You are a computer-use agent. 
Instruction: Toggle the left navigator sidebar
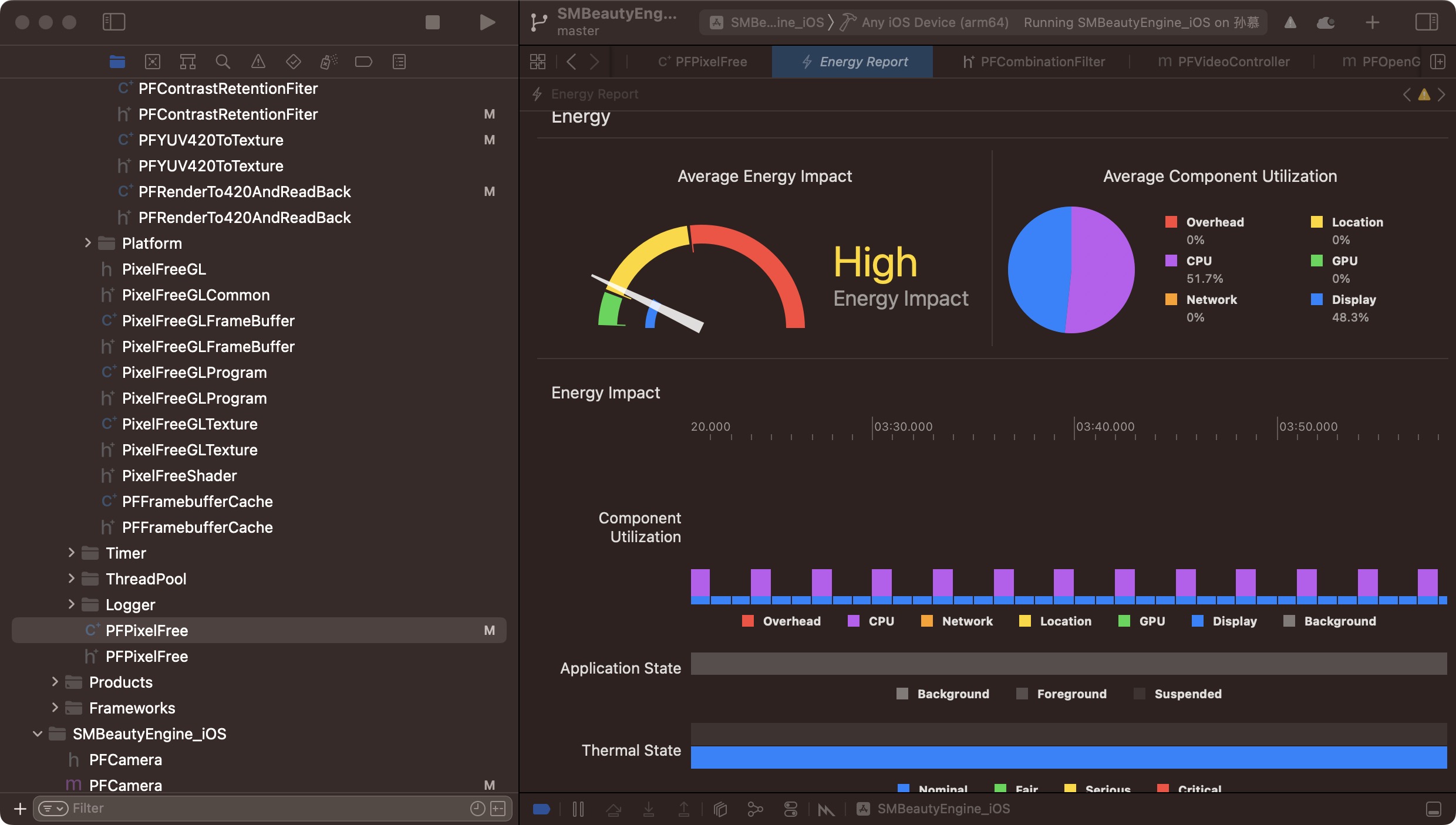[114, 22]
